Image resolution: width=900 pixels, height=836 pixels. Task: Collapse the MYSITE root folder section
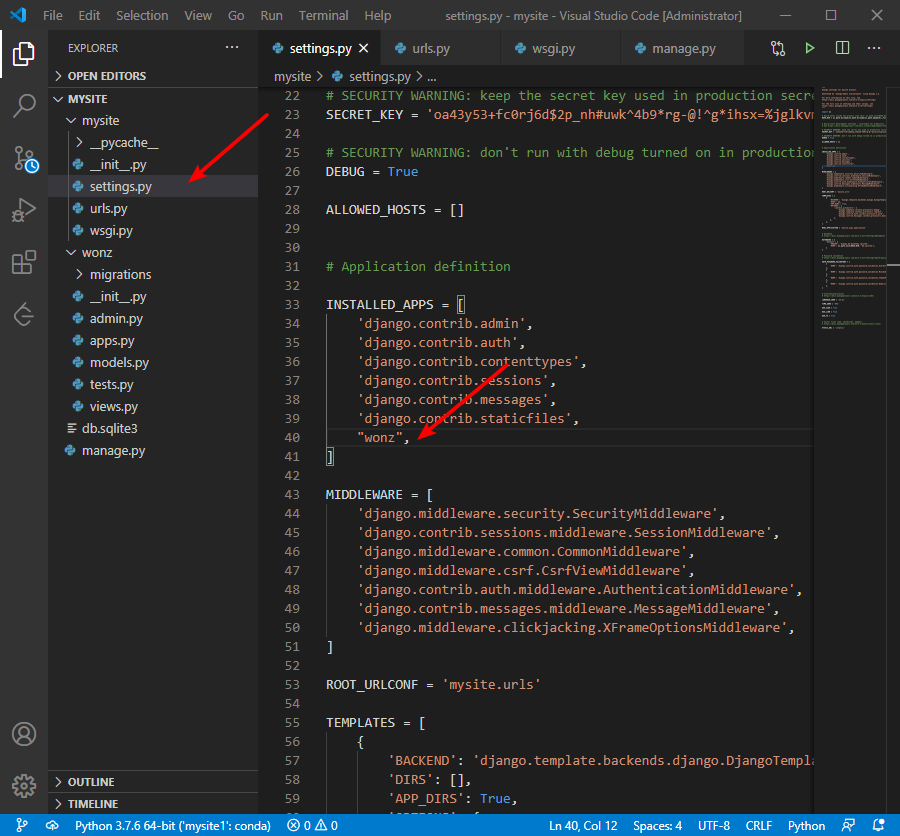click(153, 99)
